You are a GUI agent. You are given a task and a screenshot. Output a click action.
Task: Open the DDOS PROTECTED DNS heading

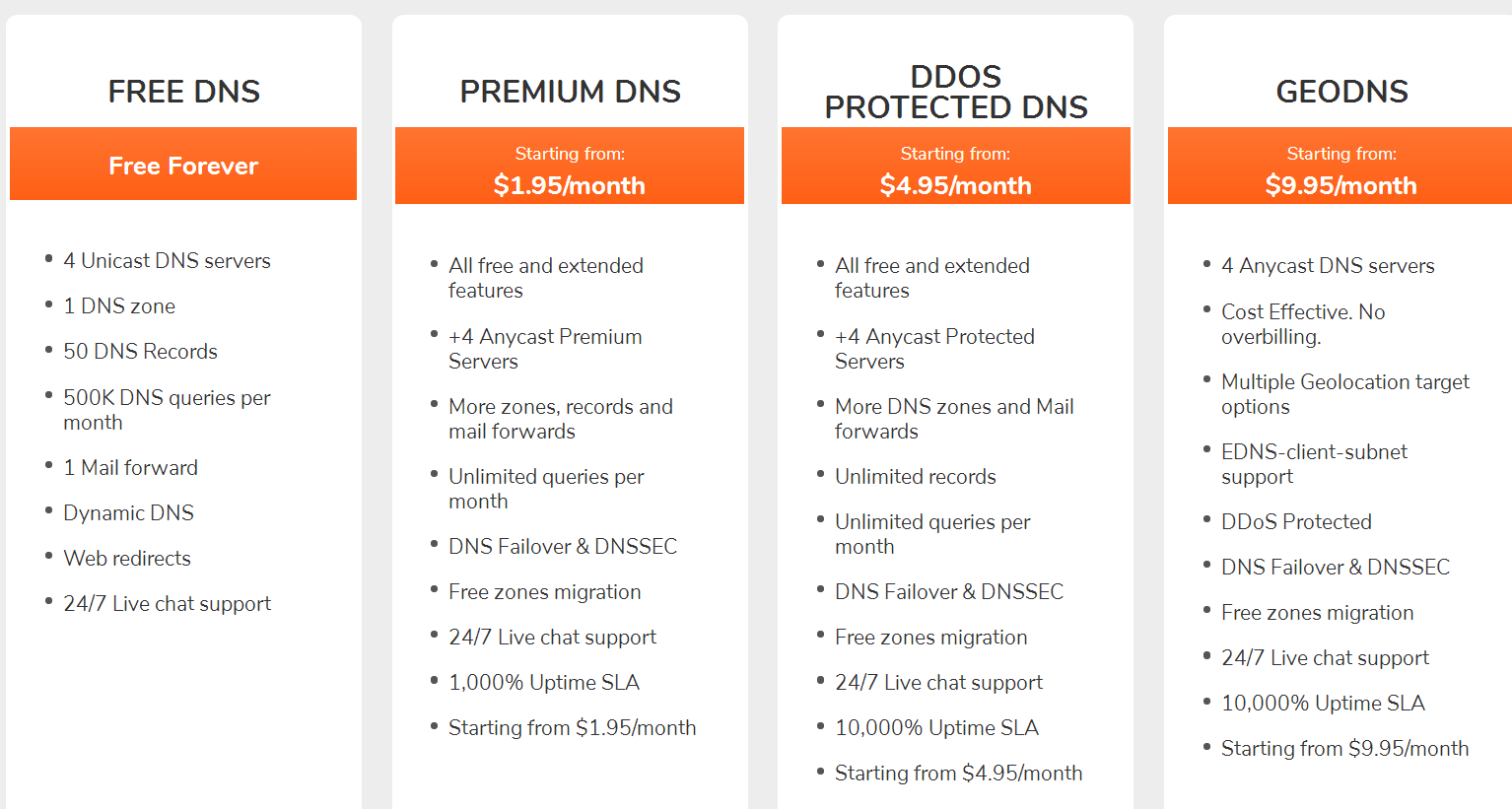tap(956, 92)
